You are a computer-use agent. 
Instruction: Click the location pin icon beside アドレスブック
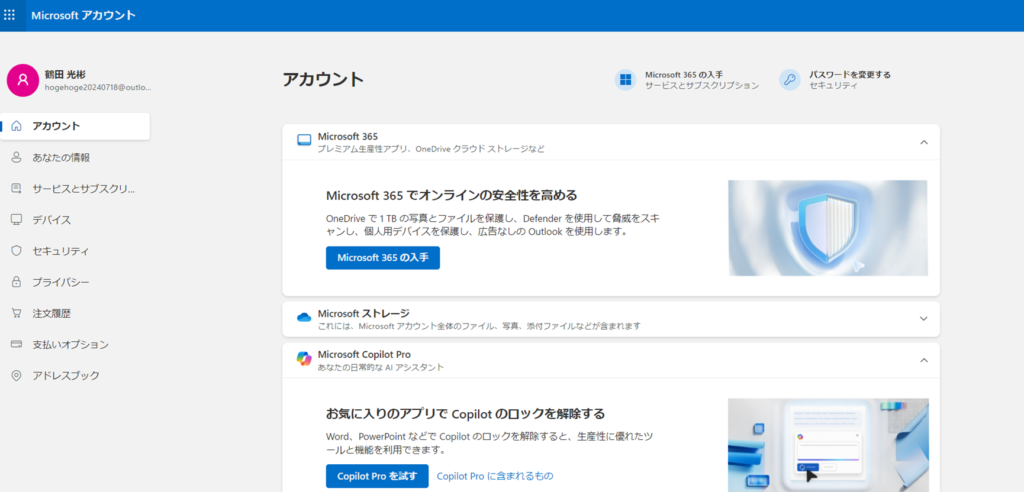(x=17, y=376)
